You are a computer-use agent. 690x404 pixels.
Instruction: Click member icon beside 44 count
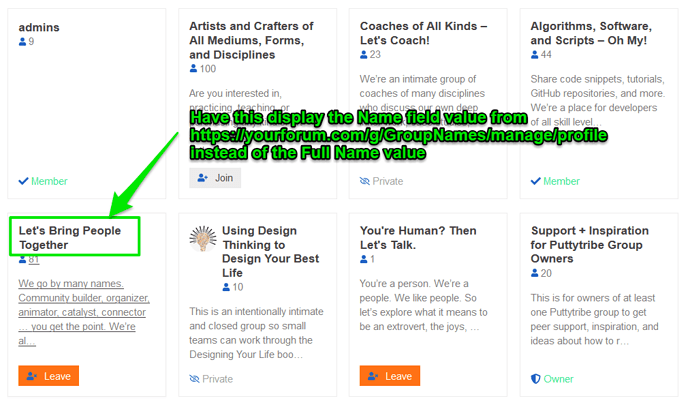(x=534, y=55)
